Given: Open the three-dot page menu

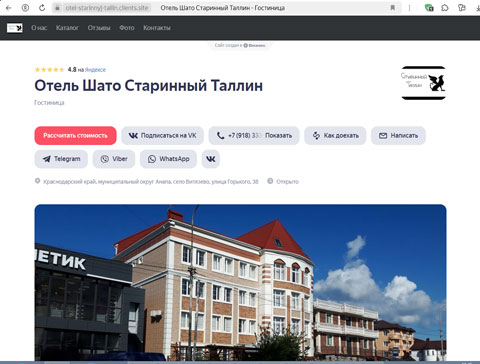Looking at the screenshot, I should [409, 8].
